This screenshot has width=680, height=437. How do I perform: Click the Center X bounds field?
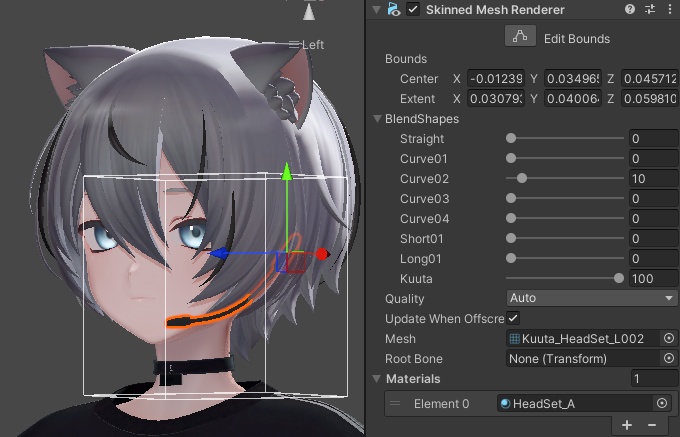(x=496, y=78)
